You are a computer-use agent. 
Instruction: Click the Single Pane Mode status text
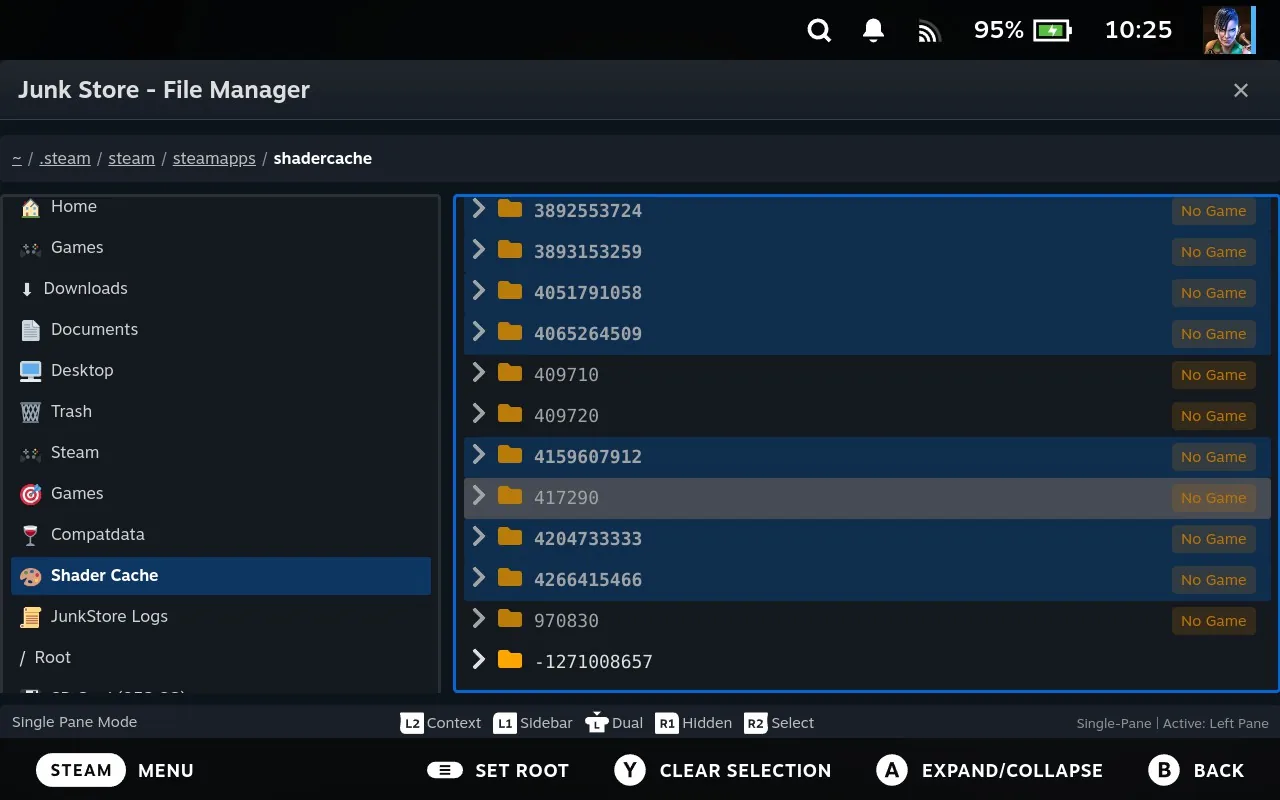(x=75, y=722)
